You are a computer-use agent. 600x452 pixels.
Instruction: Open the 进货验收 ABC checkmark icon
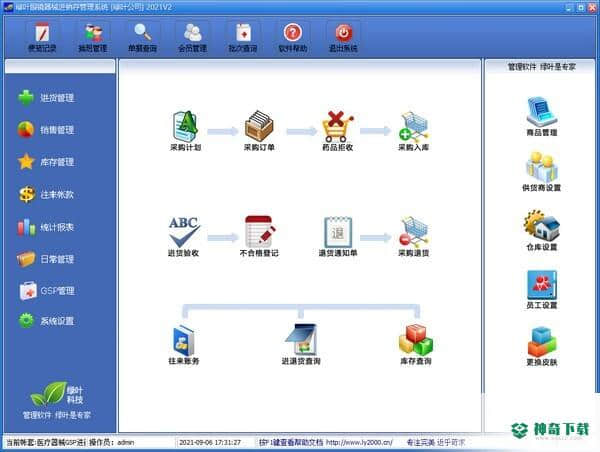184,236
